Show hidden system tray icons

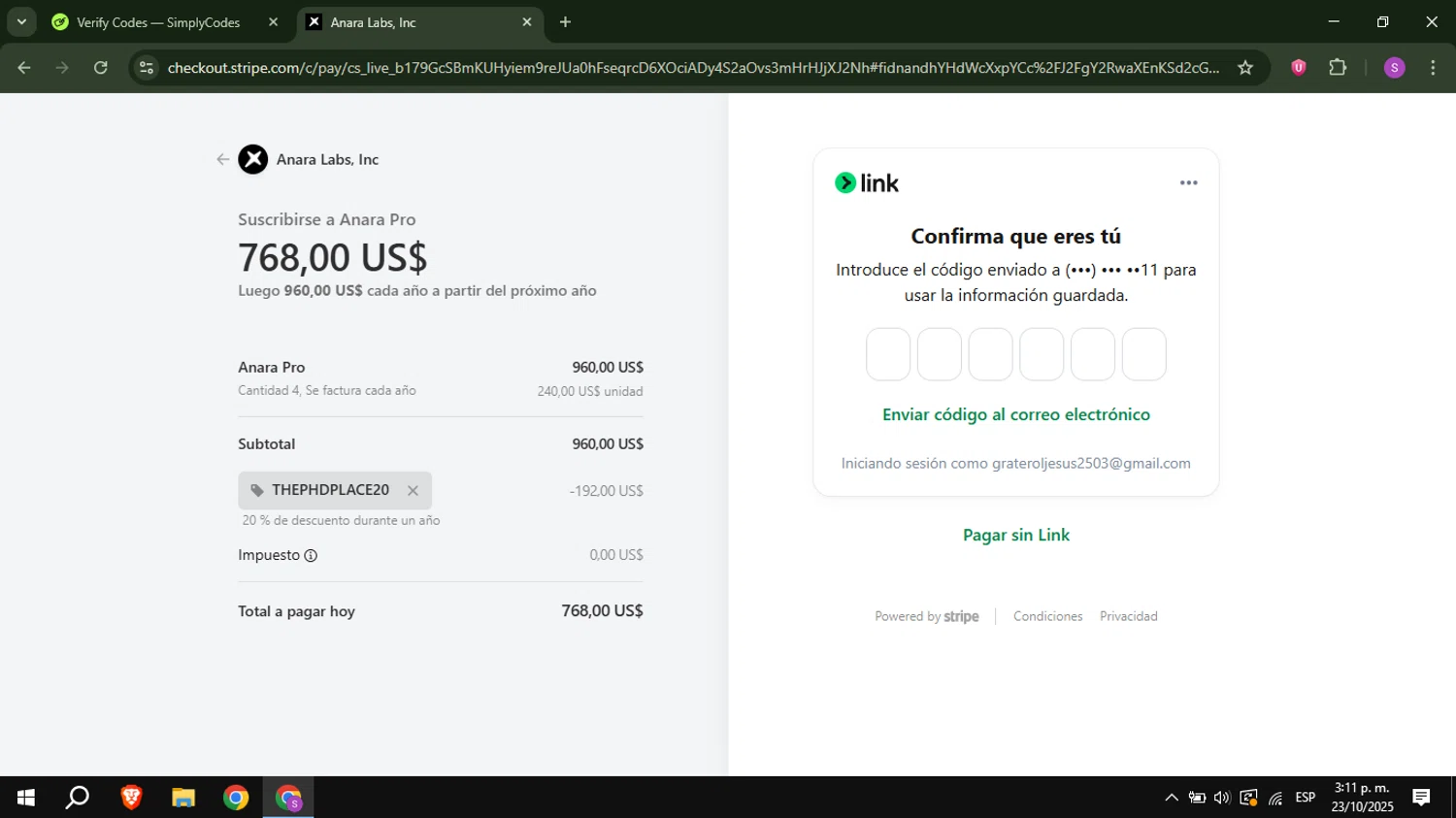click(1172, 798)
